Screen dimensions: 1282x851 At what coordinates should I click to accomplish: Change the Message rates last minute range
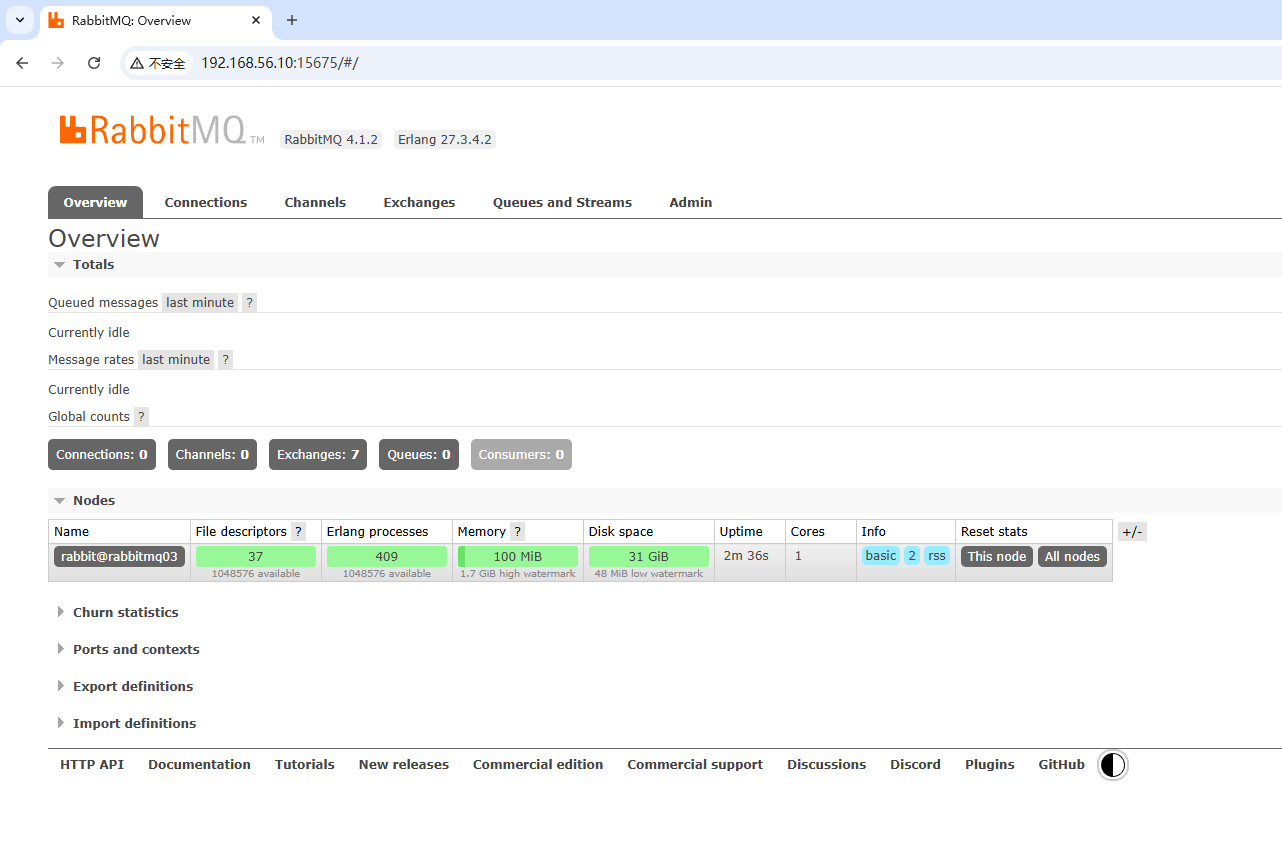(176, 360)
